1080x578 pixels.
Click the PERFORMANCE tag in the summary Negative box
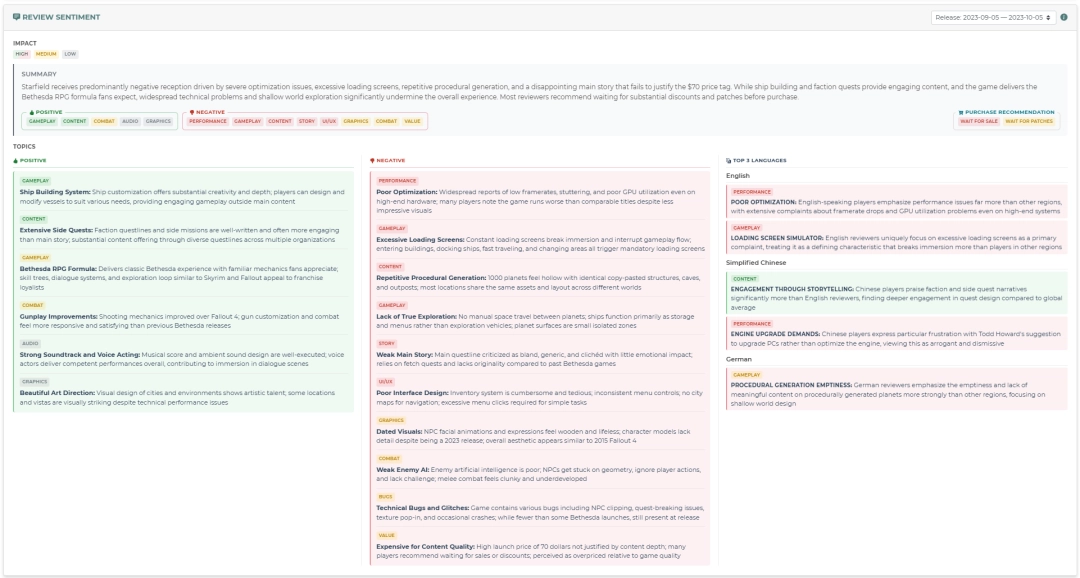coord(208,121)
